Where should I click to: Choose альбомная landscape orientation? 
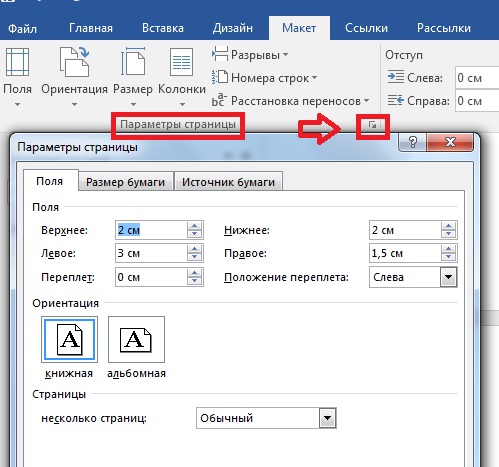click(x=136, y=339)
